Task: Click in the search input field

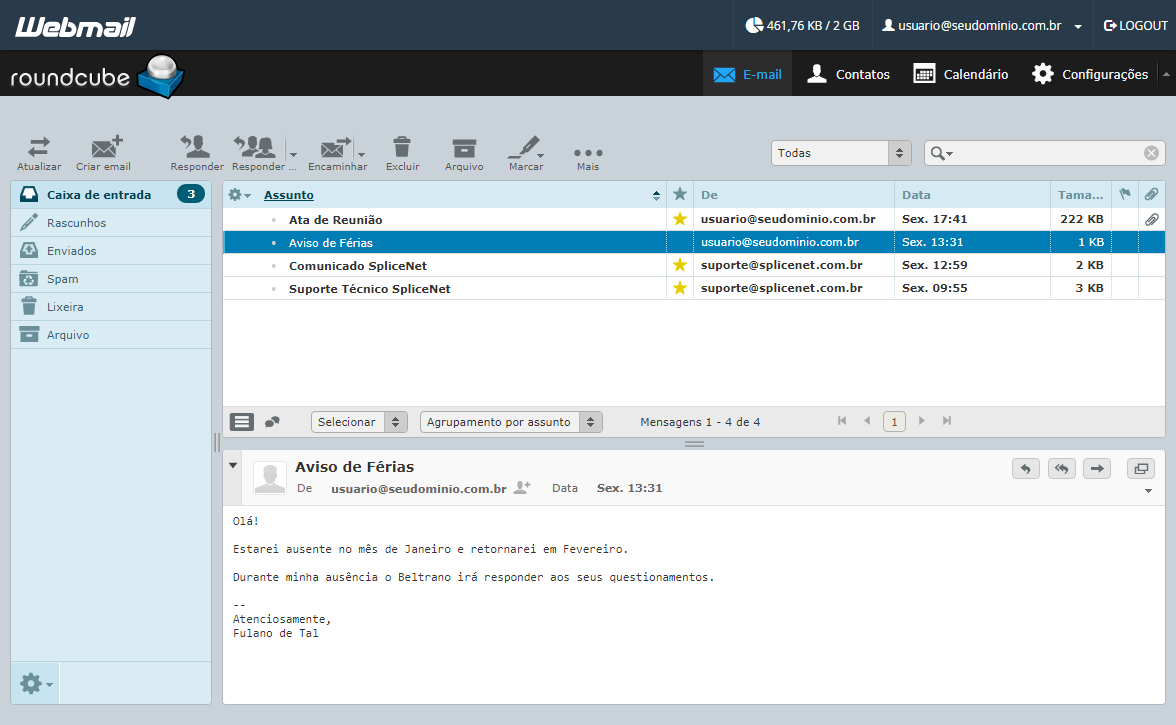Action: coord(1047,153)
